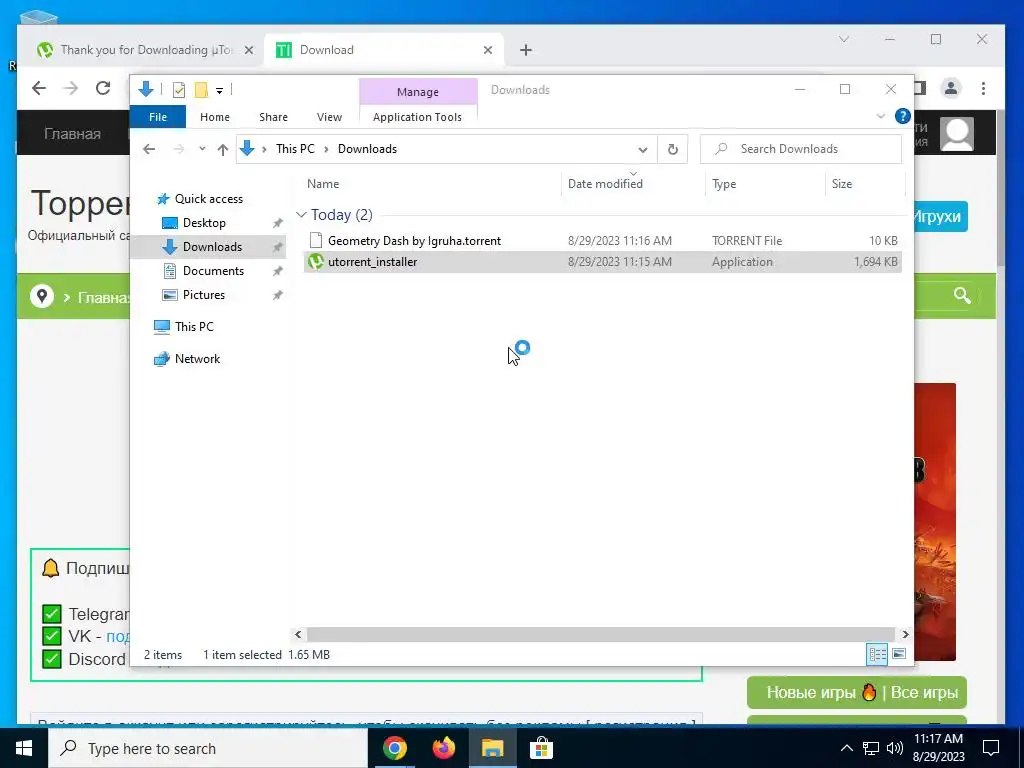Click the torrent file's blank document icon
The width and height of the screenshot is (1024, 768).
[316, 240]
